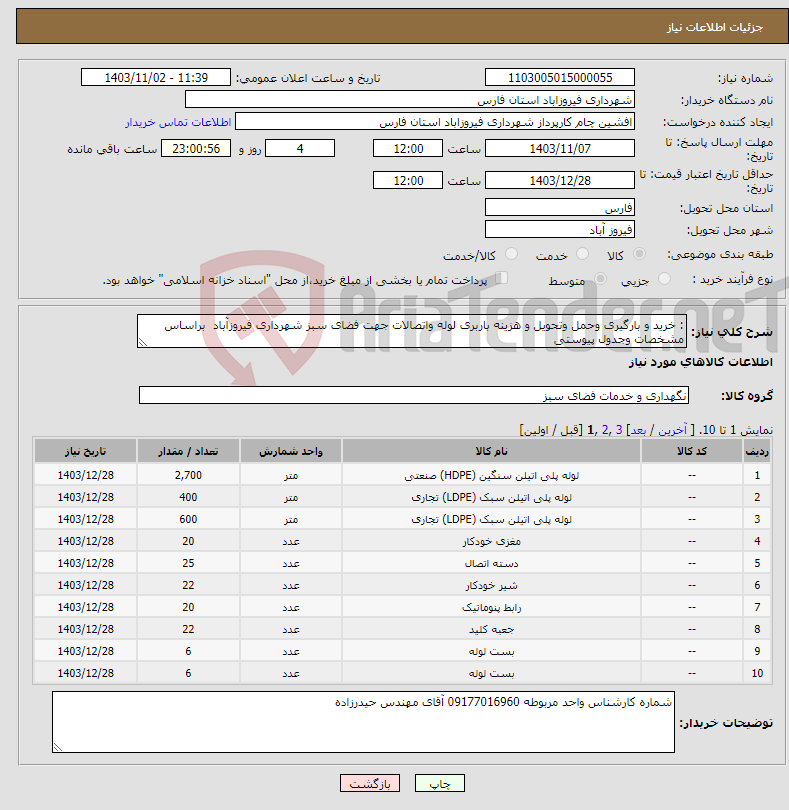Click the نام کالا column header
This screenshot has height=810, width=789.
[x=491, y=451]
